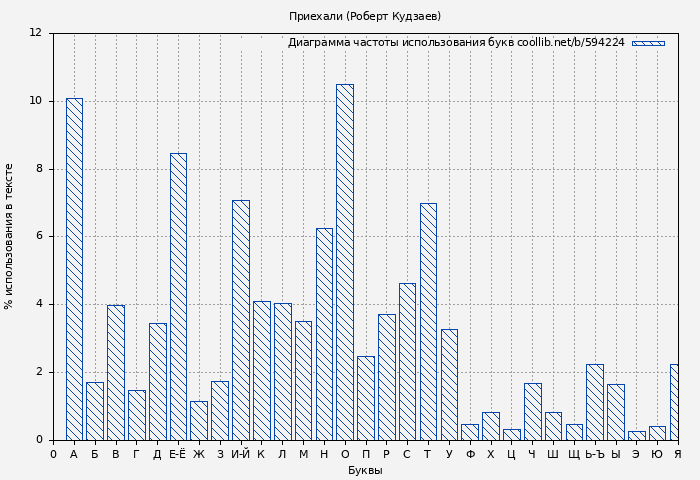Click the bar for letter В
The image size is (700, 480).
click(116, 372)
